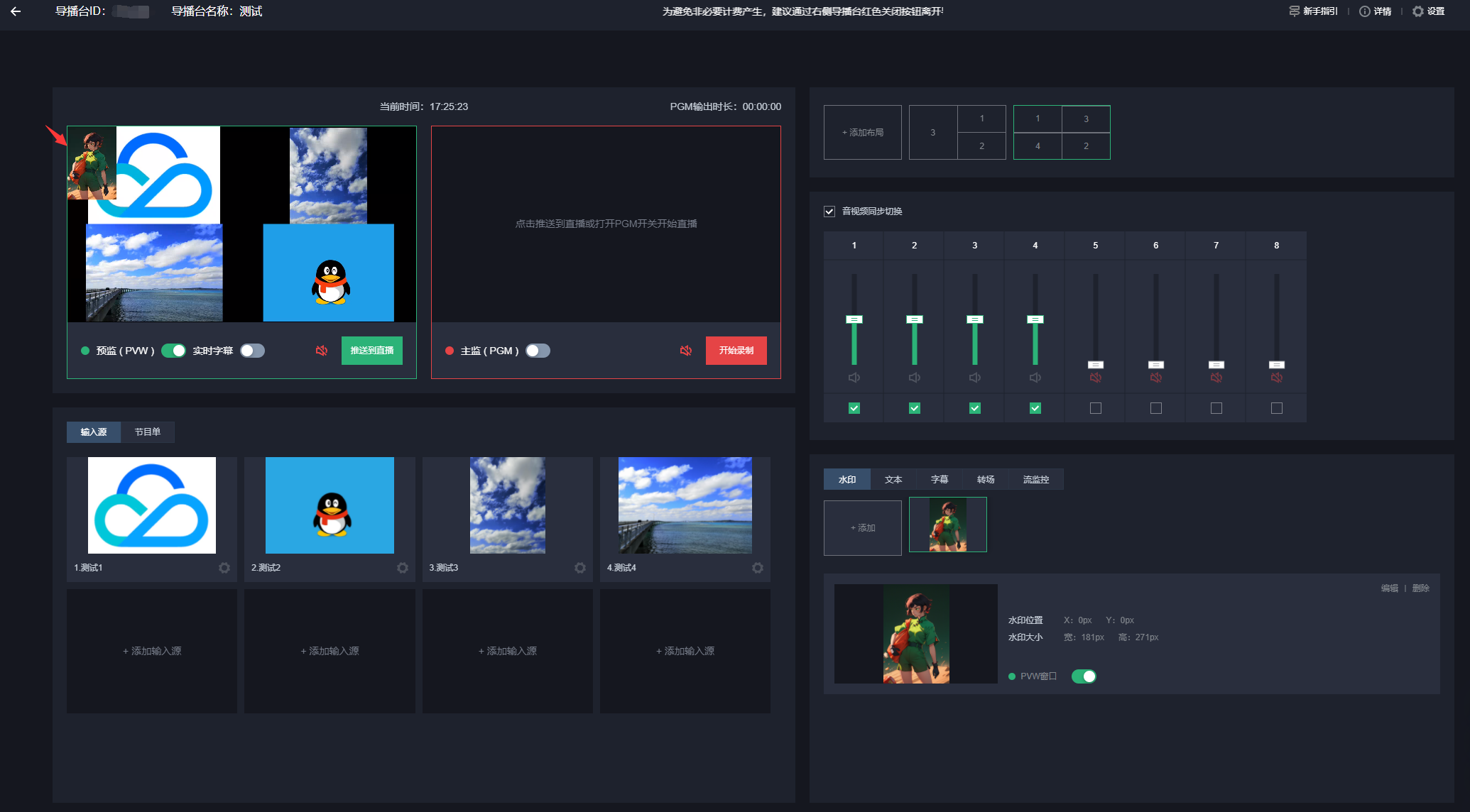Screen dimensions: 1470x812
Task: Uncheck the 音视频同步切换 checkbox
Action: point(829,212)
